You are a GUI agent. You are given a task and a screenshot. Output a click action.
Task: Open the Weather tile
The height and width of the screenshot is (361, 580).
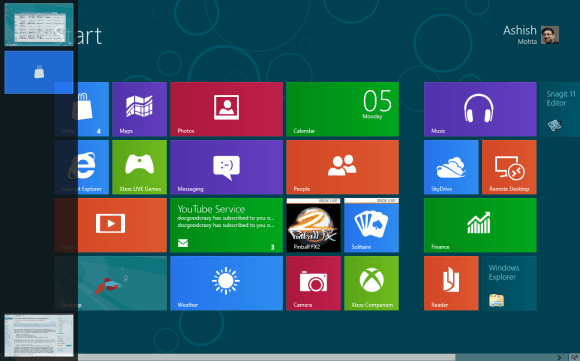[x=226, y=283]
